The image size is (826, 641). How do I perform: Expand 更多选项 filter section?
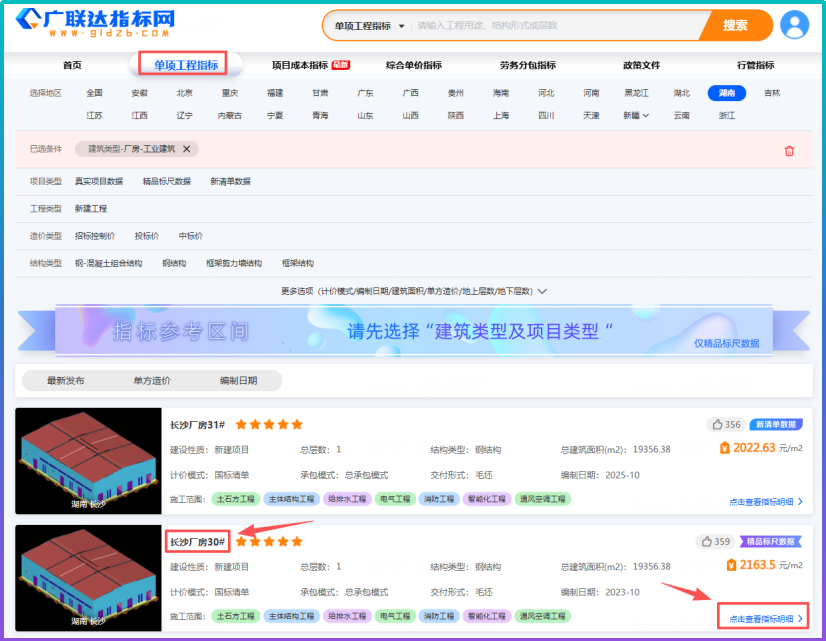(x=414, y=291)
